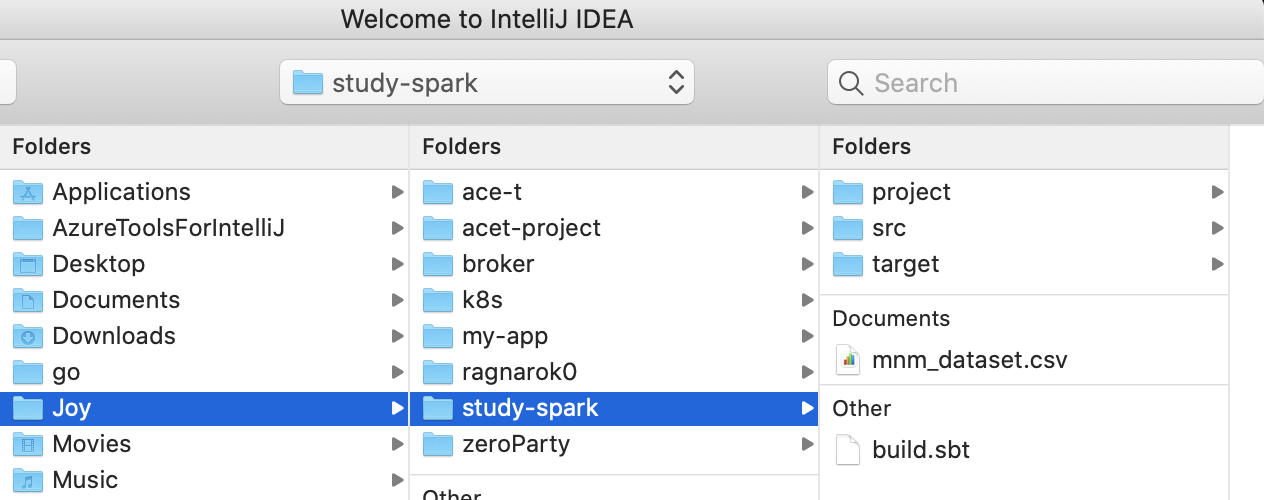This screenshot has height=500, width=1264.
Task: Expand the project folder arrow
Action: click(1217, 192)
